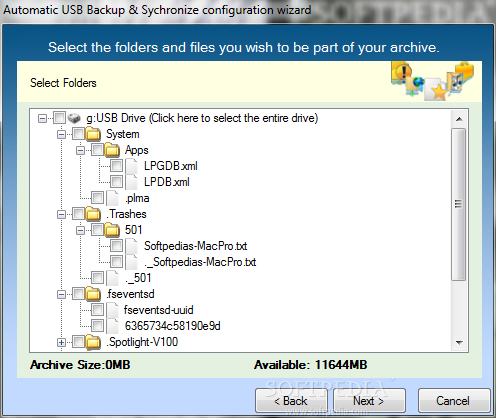Check the LPDB.xml checkbox

tap(116, 182)
